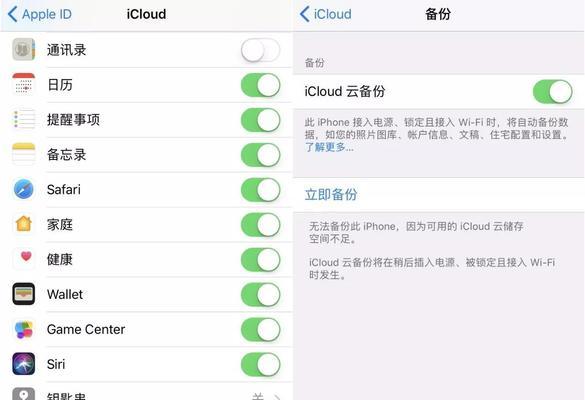Go back to iCloud settings

pyautogui.click(x=326, y=14)
